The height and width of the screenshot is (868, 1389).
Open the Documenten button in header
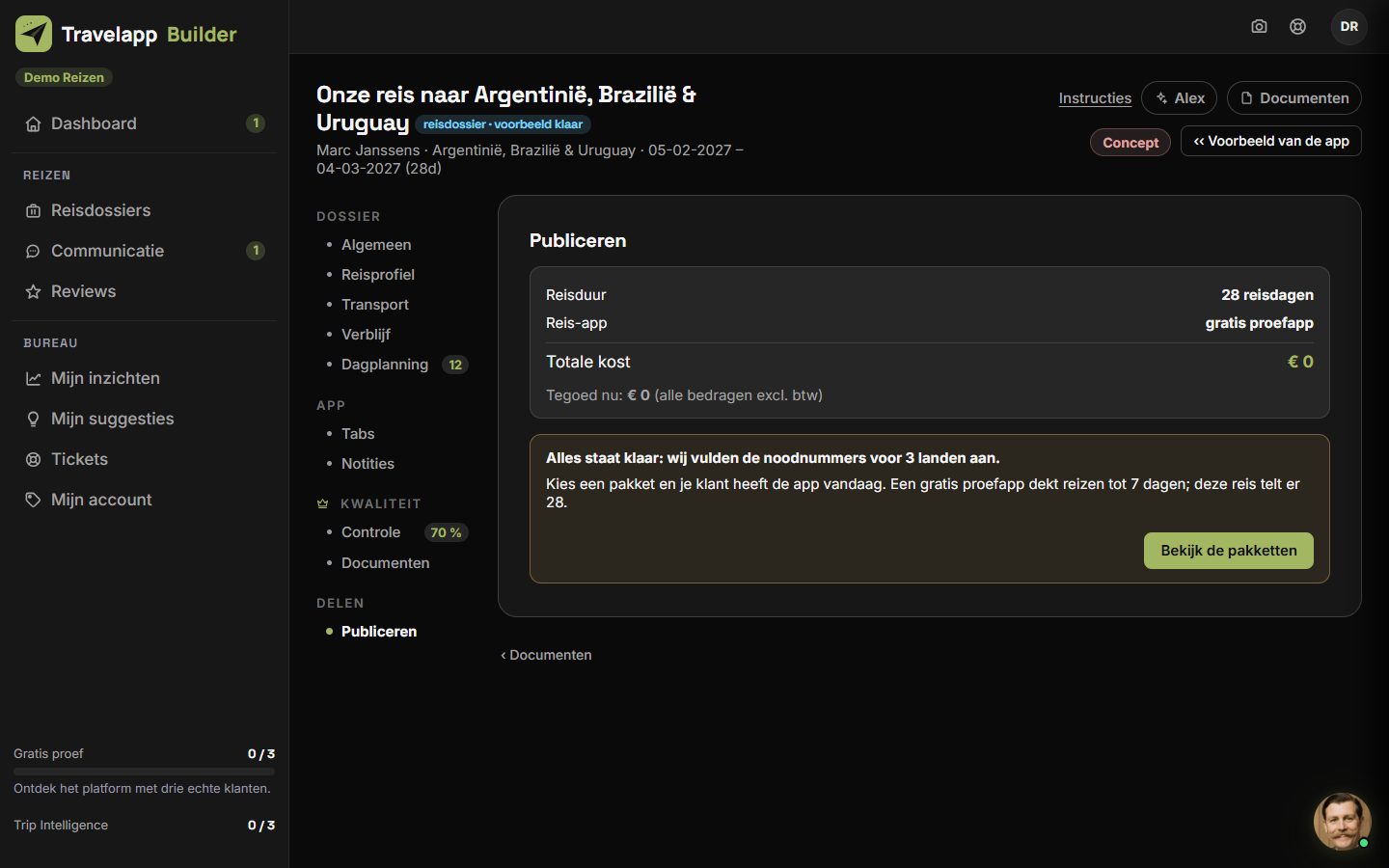[x=1294, y=98]
